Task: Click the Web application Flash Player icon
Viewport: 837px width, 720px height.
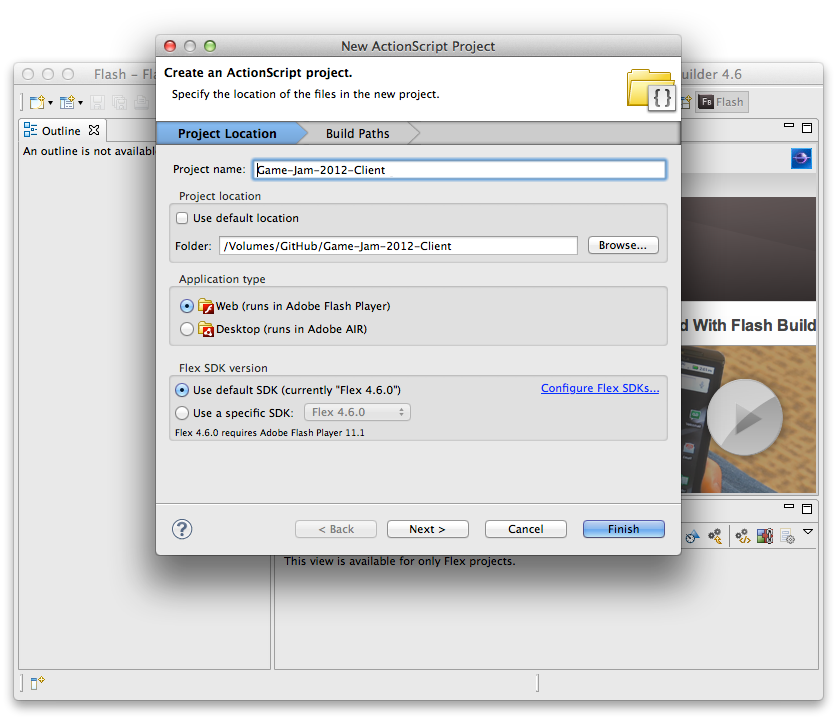Action: pyautogui.click(x=206, y=306)
